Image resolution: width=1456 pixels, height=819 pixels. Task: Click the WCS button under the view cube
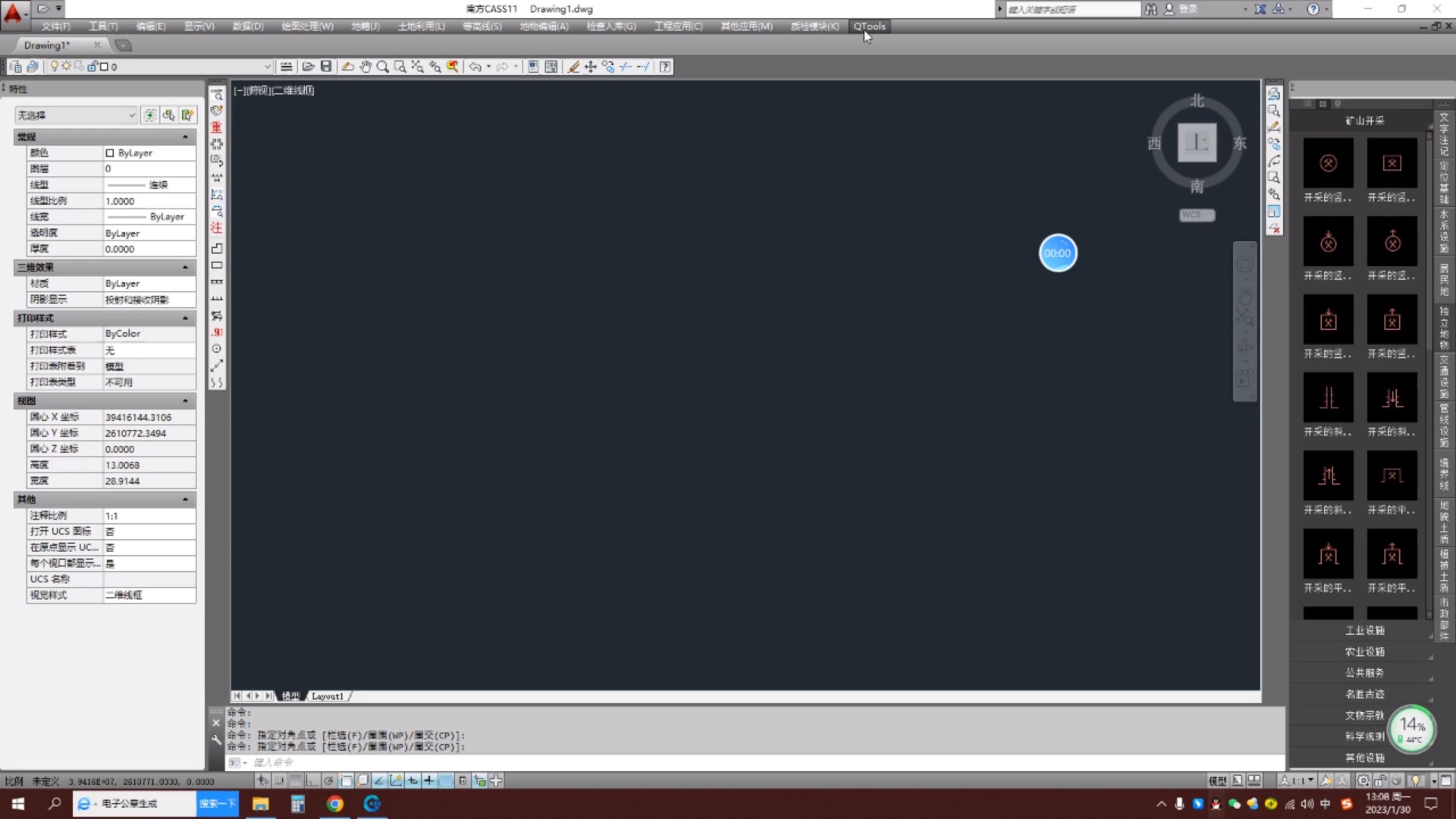1197,215
